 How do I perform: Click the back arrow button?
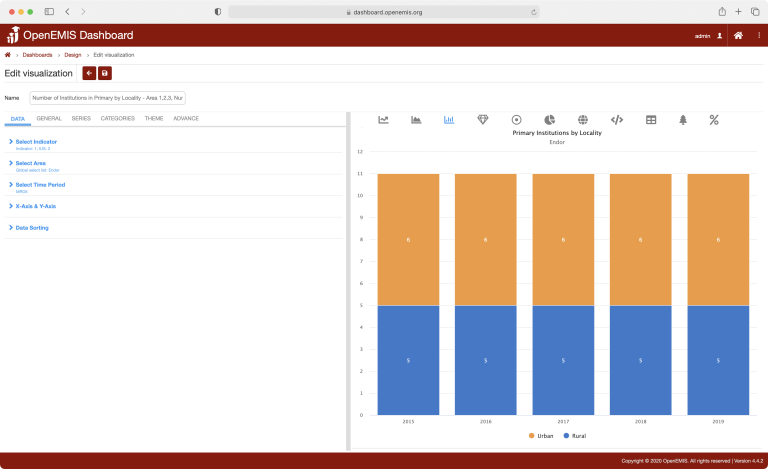click(89, 73)
